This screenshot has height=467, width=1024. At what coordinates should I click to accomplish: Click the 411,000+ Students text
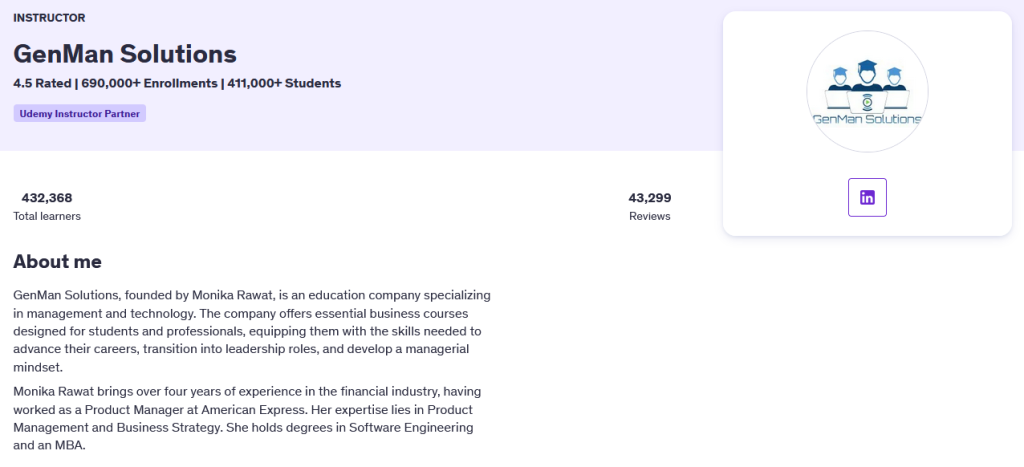pyautogui.click(x=284, y=83)
